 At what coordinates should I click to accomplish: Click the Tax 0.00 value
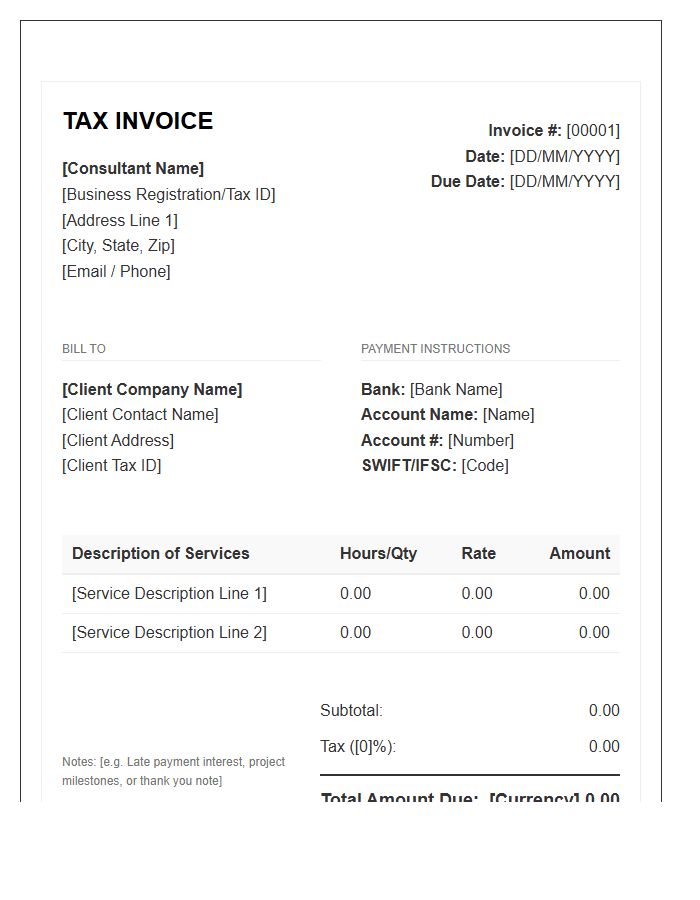click(x=604, y=747)
